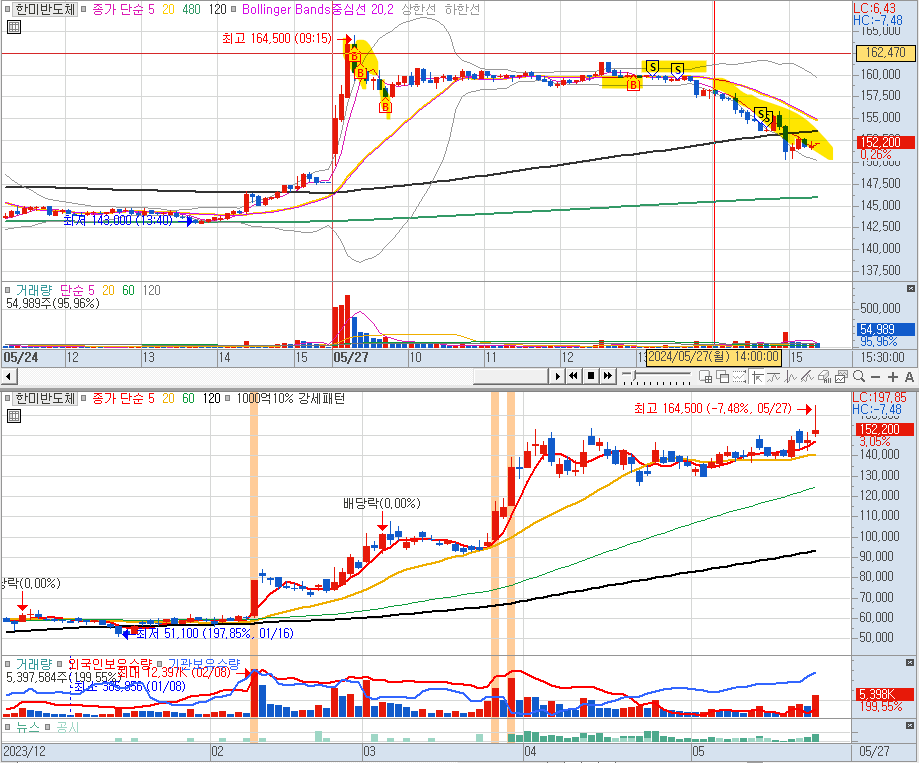Click the LC:6.43 indicator in the top chart
Image resolution: width=919 pixels, height=763 pixels.
[x=874, y=8]
